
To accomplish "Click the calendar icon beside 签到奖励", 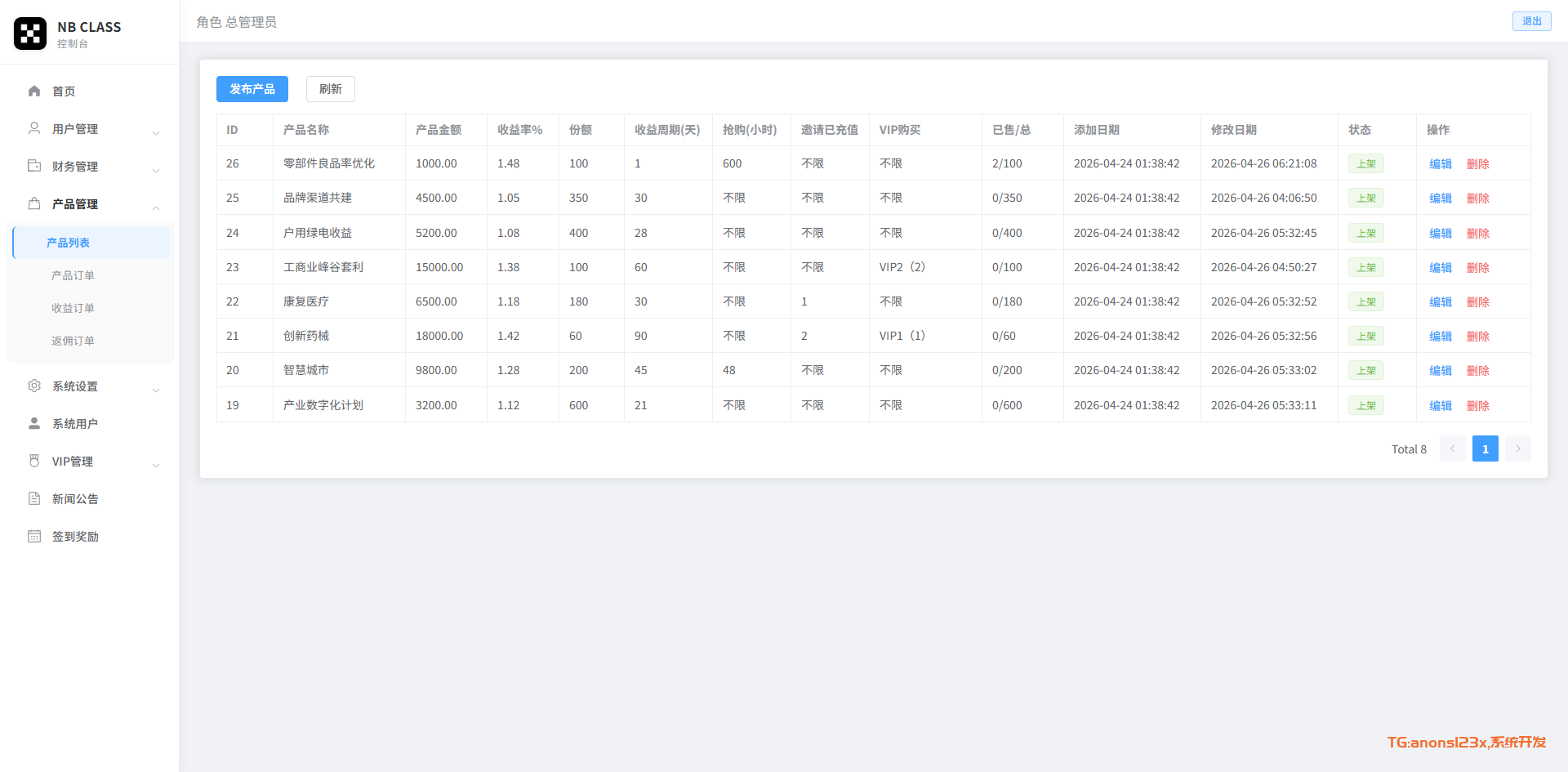I will click(34, 536).
